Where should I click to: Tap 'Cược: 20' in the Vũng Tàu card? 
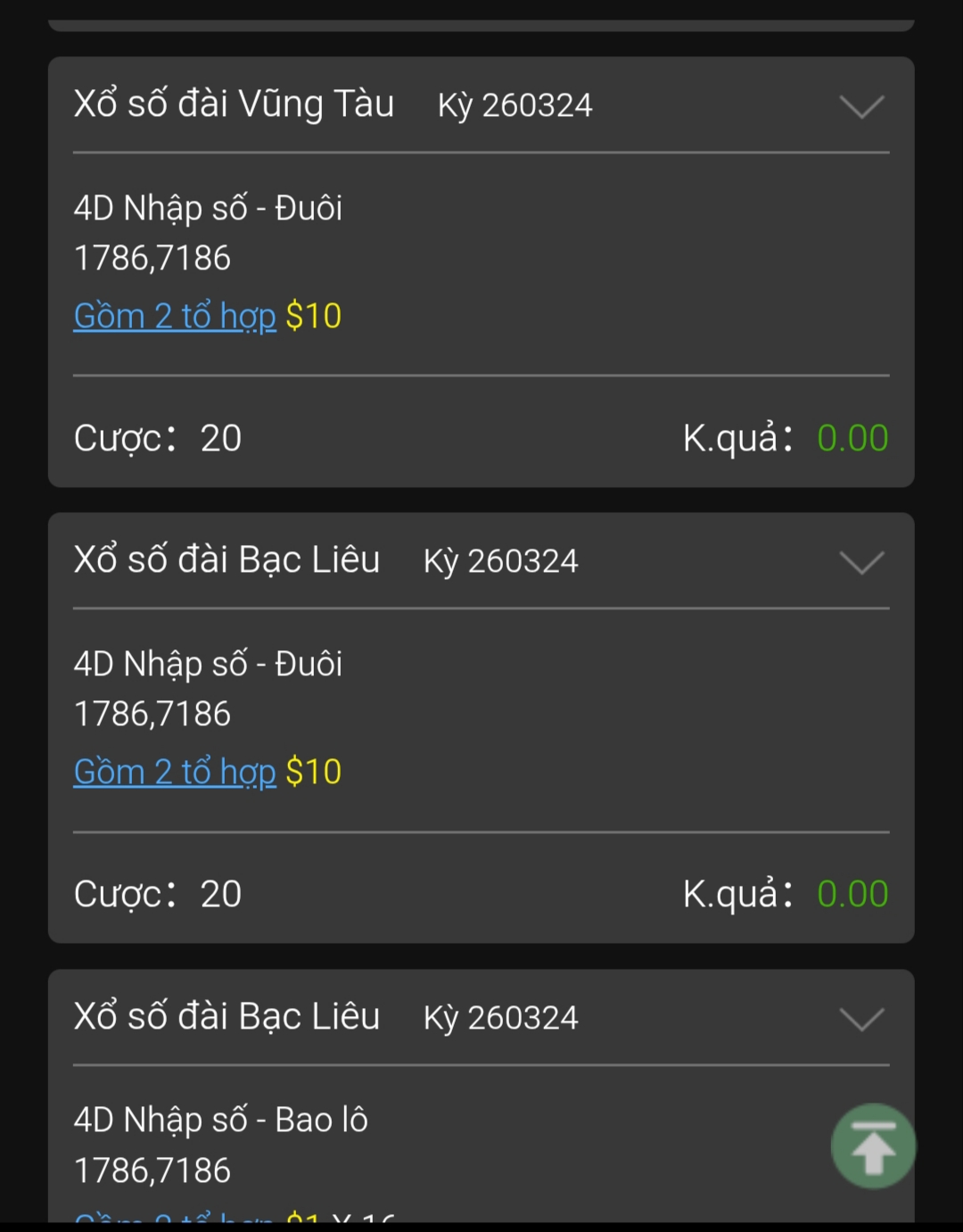[x=158, y=438]
